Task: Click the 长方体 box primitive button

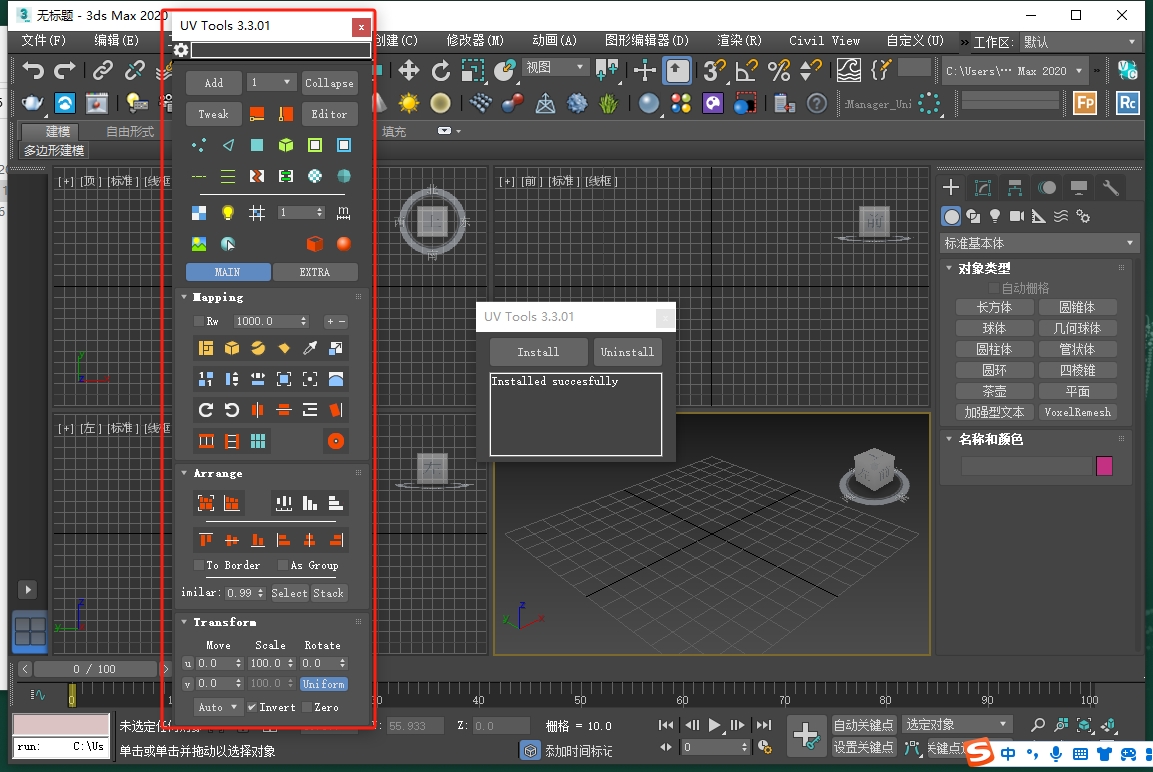Action: pyautogui.click(x=994, y=307)
